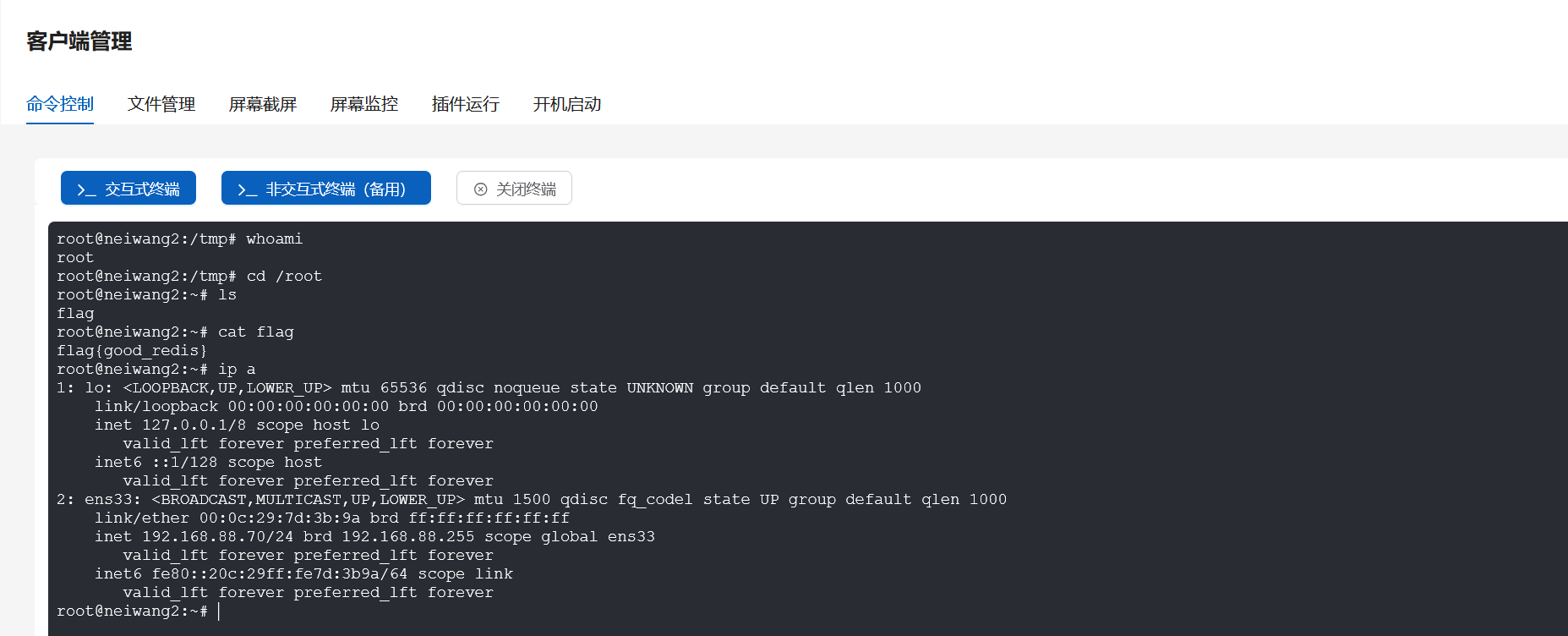Open the 屏幕截屏 tab

pyautogui.click(x=262, y=104)
